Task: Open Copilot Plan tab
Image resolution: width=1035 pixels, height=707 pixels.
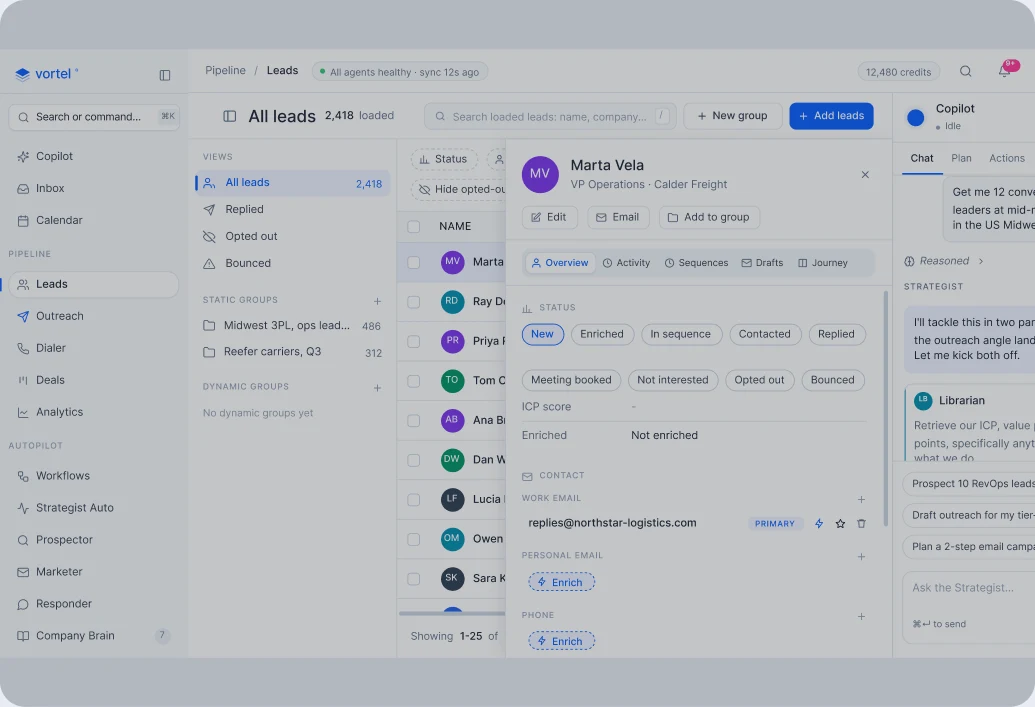Action: tap(961, 158)
